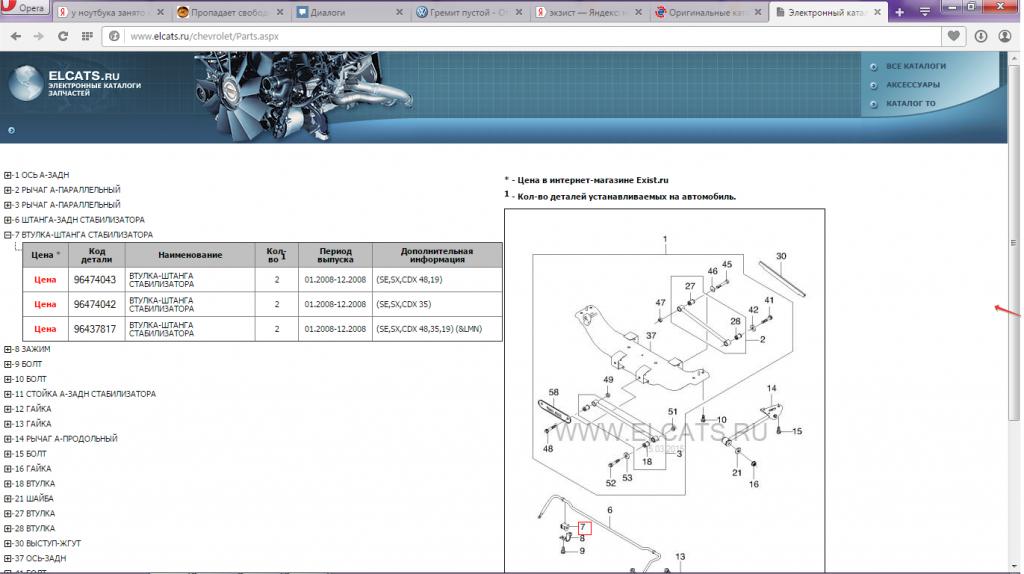Expand '10 БОЛТ' tree node
Screen dimensions: 1024x574
pos(8,379)
